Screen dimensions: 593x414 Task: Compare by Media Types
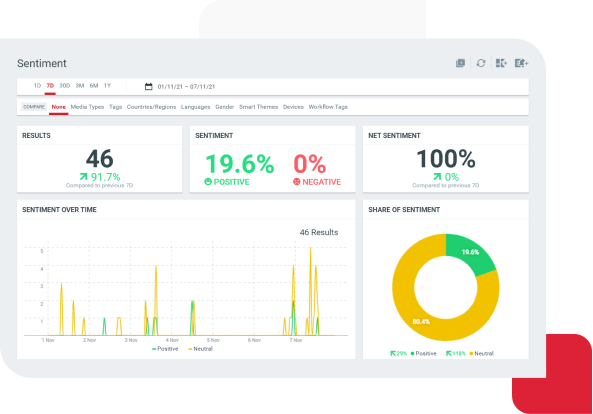click(87, 107)
